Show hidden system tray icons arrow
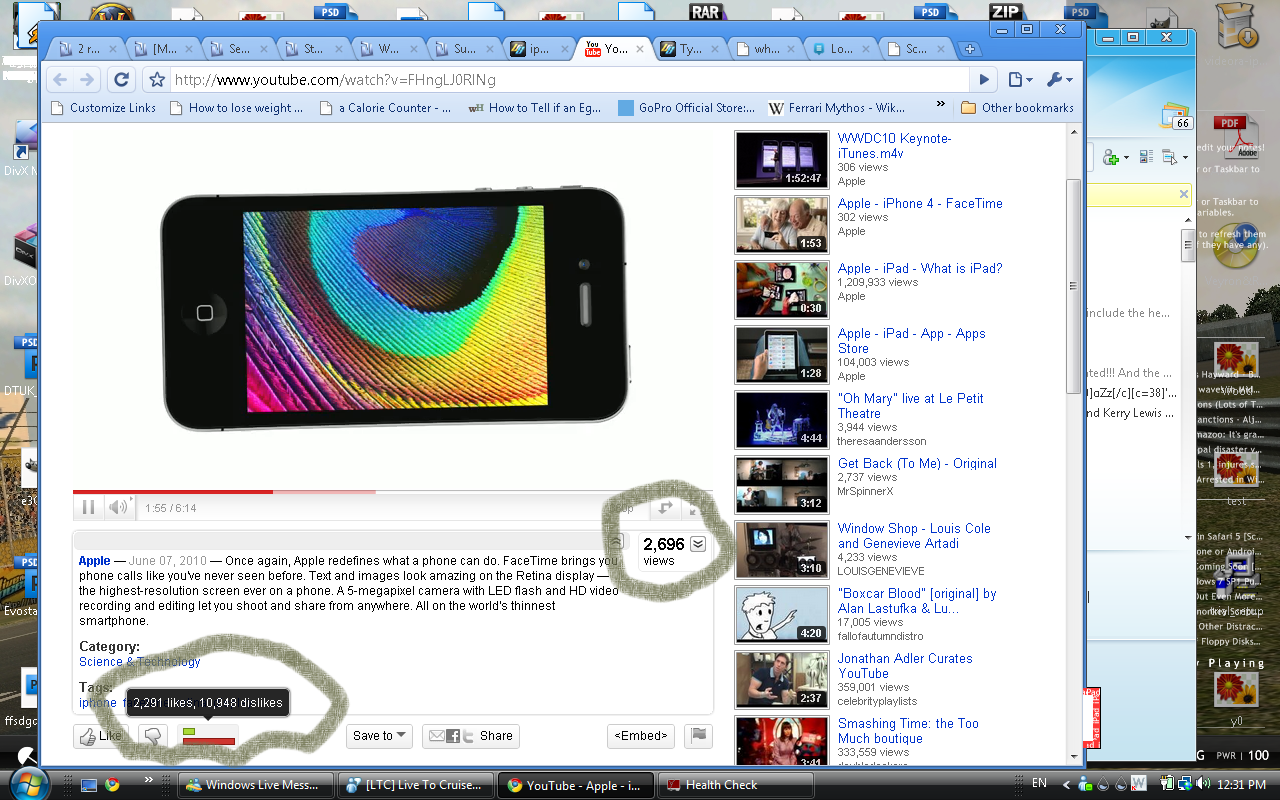Image resolution: width=1280 pixels, height=800 pixels. coord(1065,784)
